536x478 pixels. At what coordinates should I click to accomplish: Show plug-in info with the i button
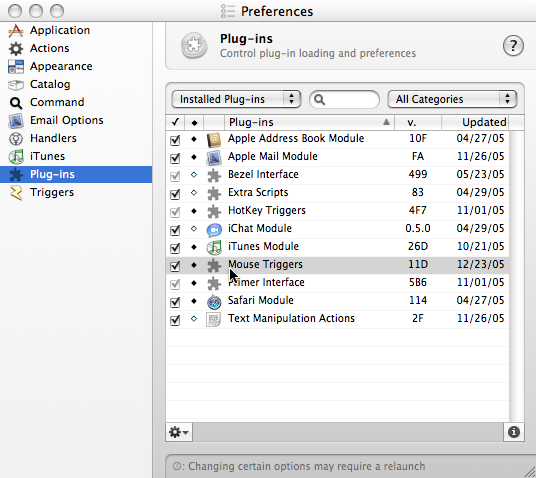tap(514, 432)
